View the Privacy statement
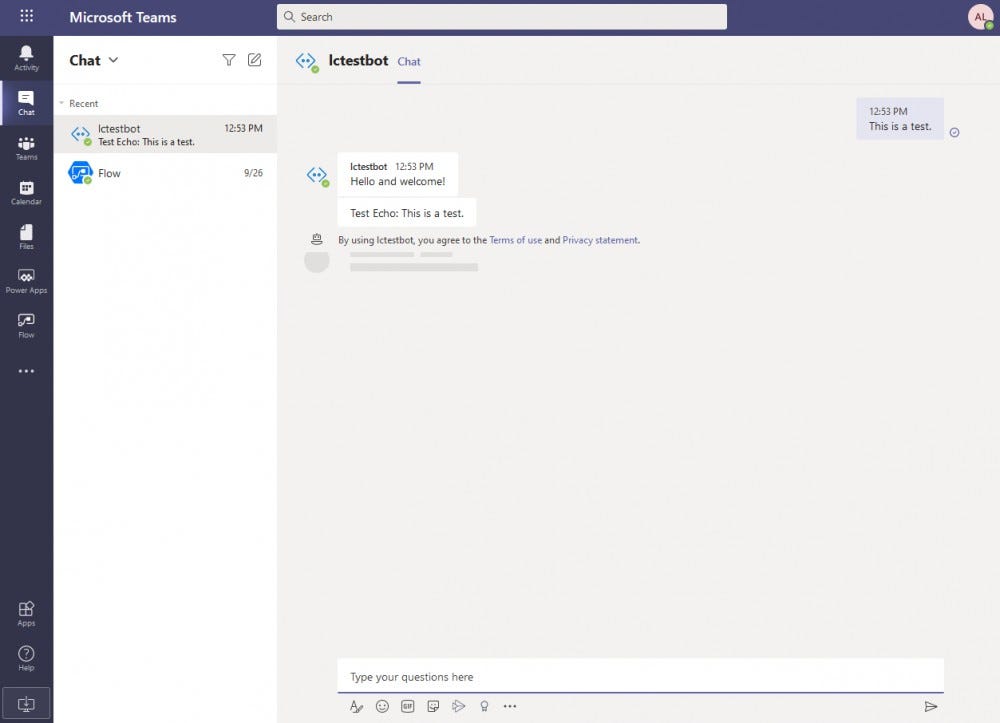The image size is (1000, 723). pyautogui.click(x=600, y=240)
